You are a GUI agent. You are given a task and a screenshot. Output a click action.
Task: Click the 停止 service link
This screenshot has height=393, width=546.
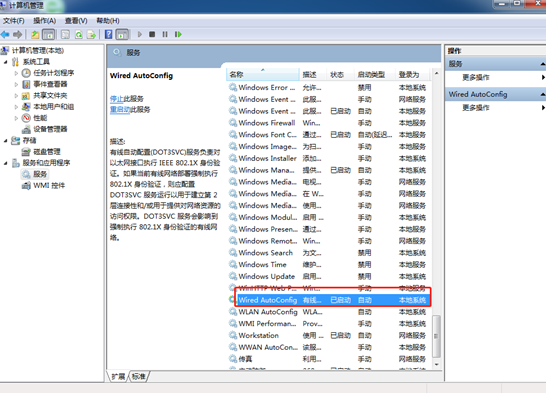point(116,99)
